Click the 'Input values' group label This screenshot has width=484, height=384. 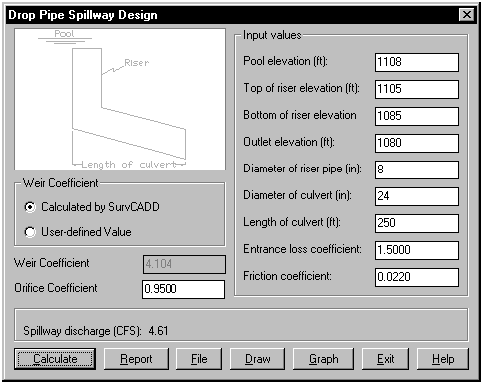272,35
